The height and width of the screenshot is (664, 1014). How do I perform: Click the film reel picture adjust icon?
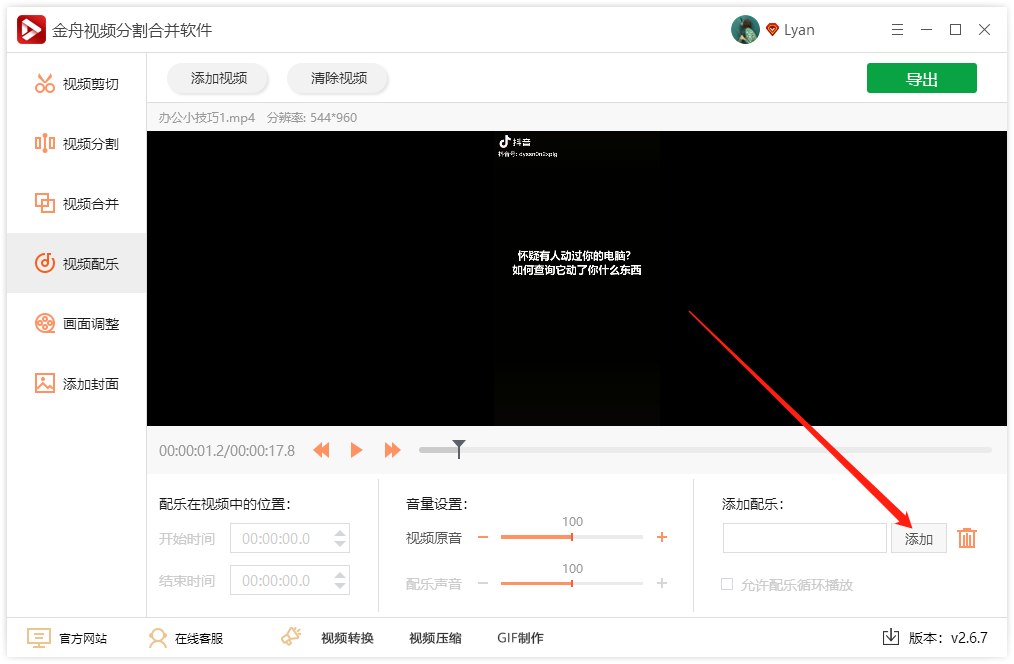[x=45, y=323]
